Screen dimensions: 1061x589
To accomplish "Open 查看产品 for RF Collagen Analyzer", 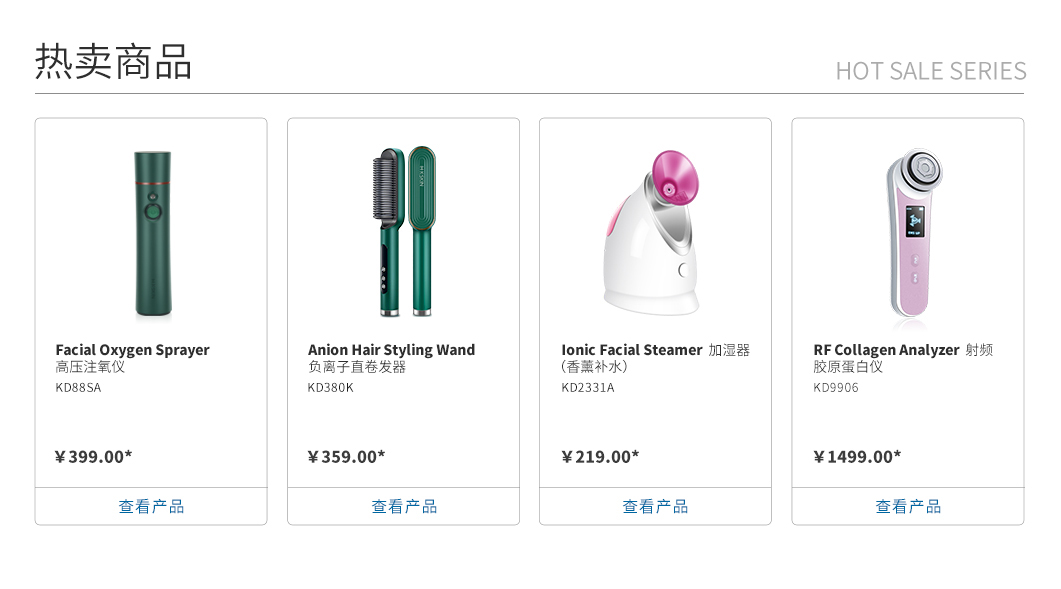I will click(x=908, y=506).
